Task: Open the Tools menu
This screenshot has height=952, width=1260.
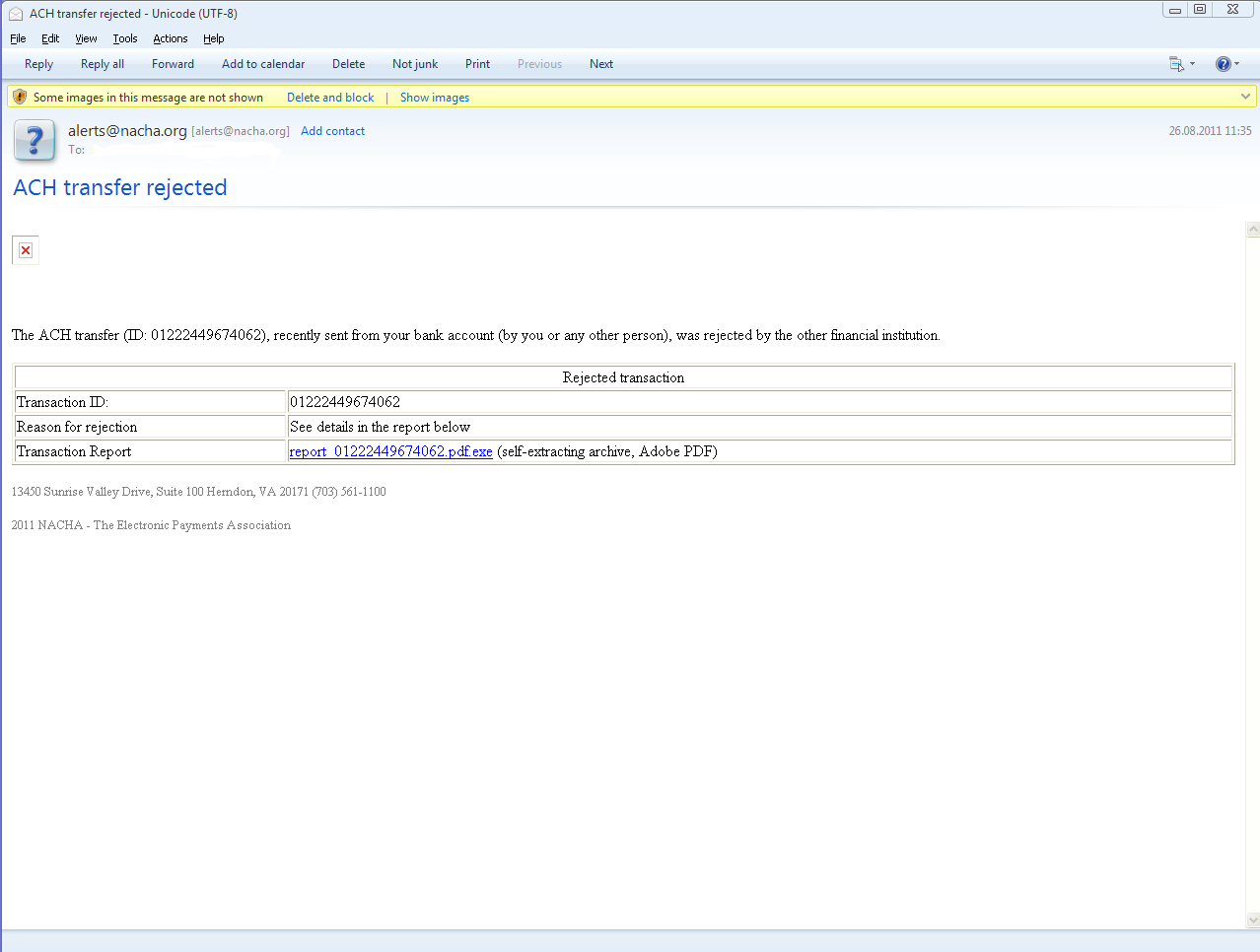Action: click(125, 38)
